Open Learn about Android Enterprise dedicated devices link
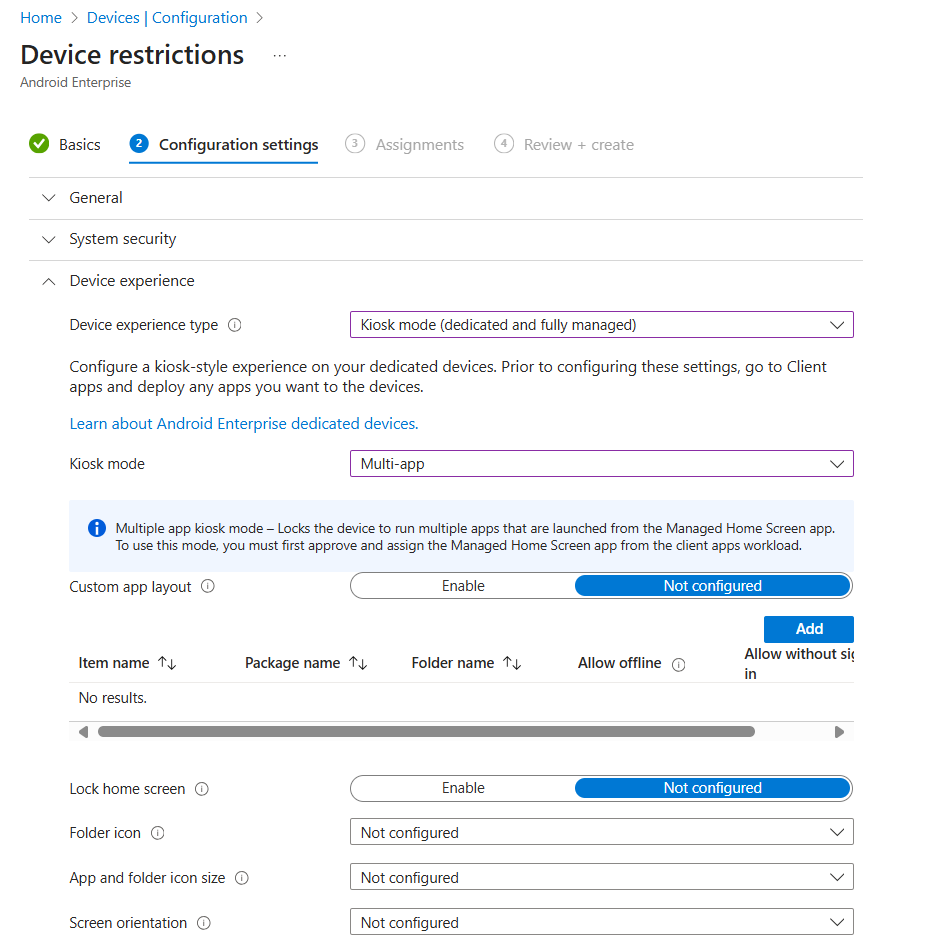The image size is (942, 941). coord(244,424)
